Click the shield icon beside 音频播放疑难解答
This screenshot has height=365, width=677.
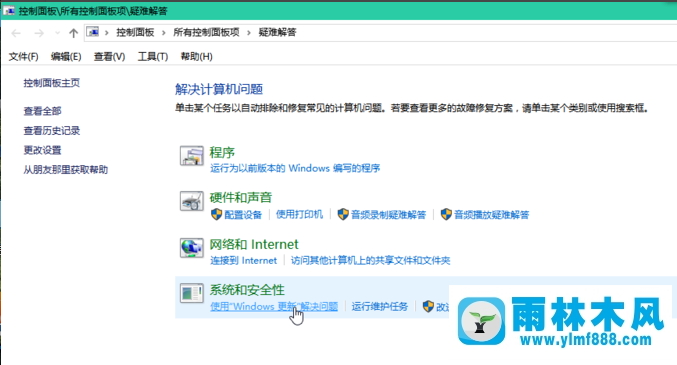coord(446,214)
